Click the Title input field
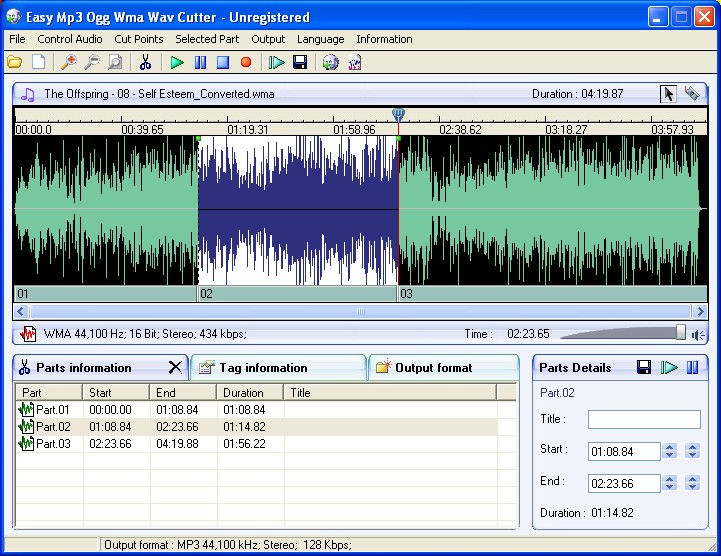Image resolution: width=721 pixels, height=556 pixels. tap(644, 420)
